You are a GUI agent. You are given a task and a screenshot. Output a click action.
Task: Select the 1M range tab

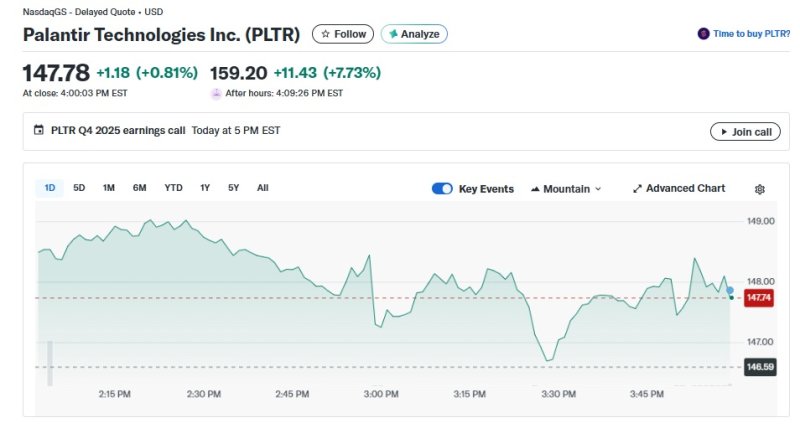pyautogui.click(x=109, y=187)
